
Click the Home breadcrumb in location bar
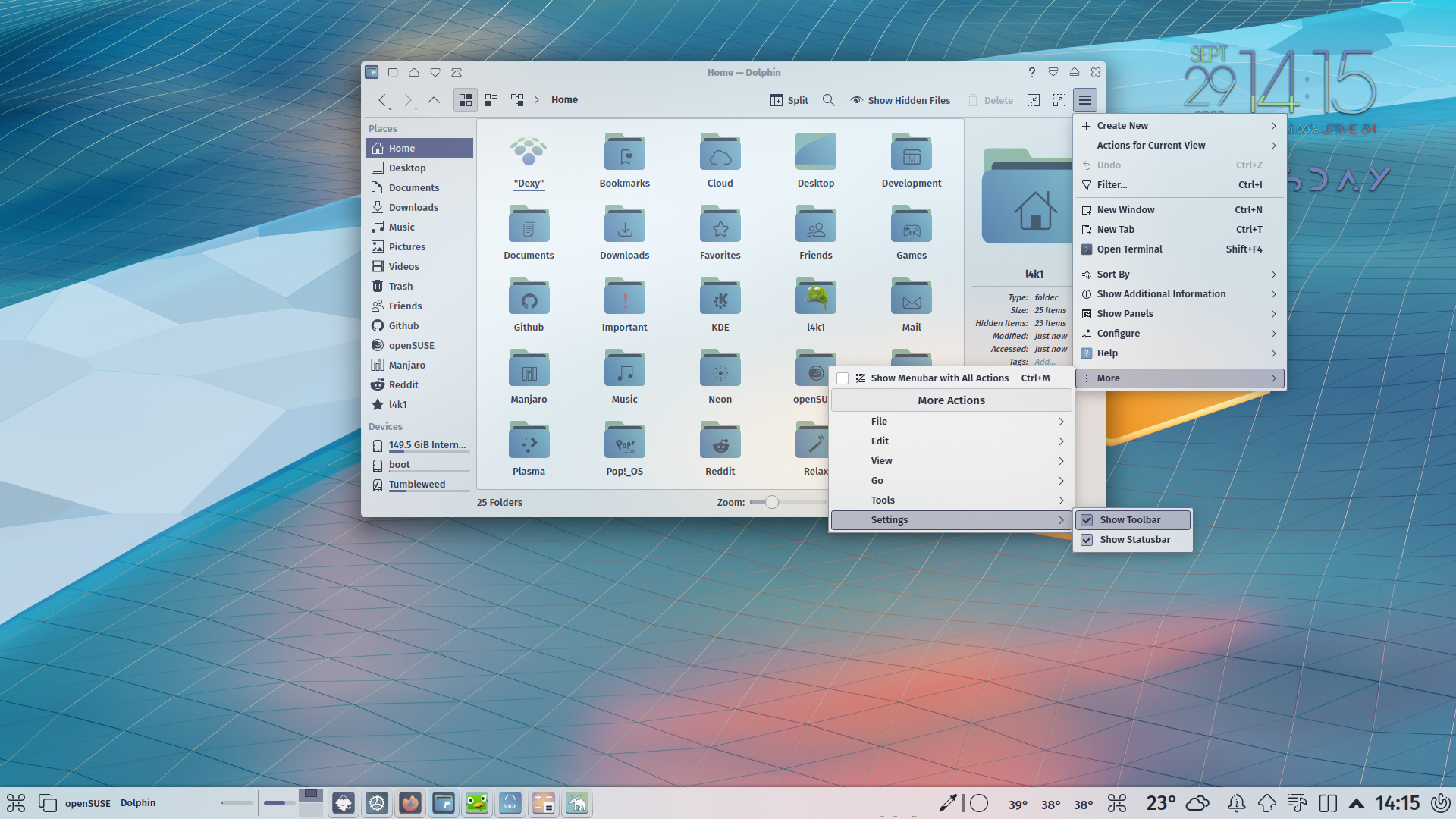point(564,100)
